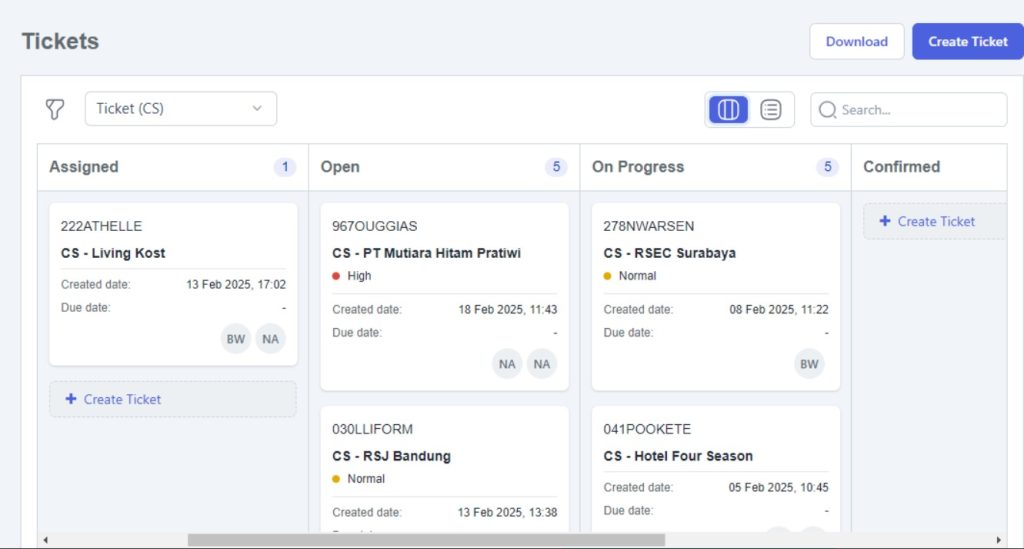Click BW avatar on Living Kost ticket

236,339
